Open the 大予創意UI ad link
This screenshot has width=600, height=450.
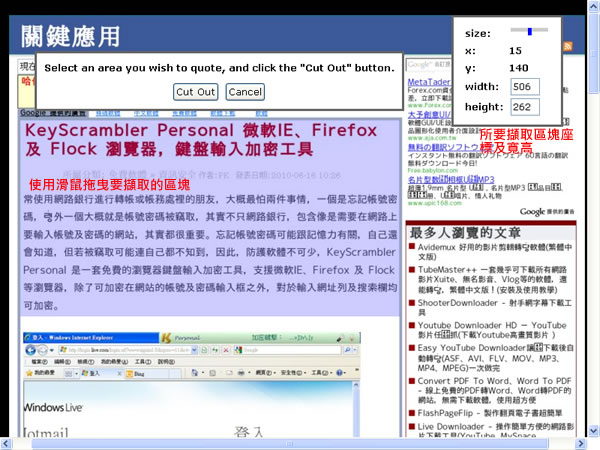(x=429, y=114)
